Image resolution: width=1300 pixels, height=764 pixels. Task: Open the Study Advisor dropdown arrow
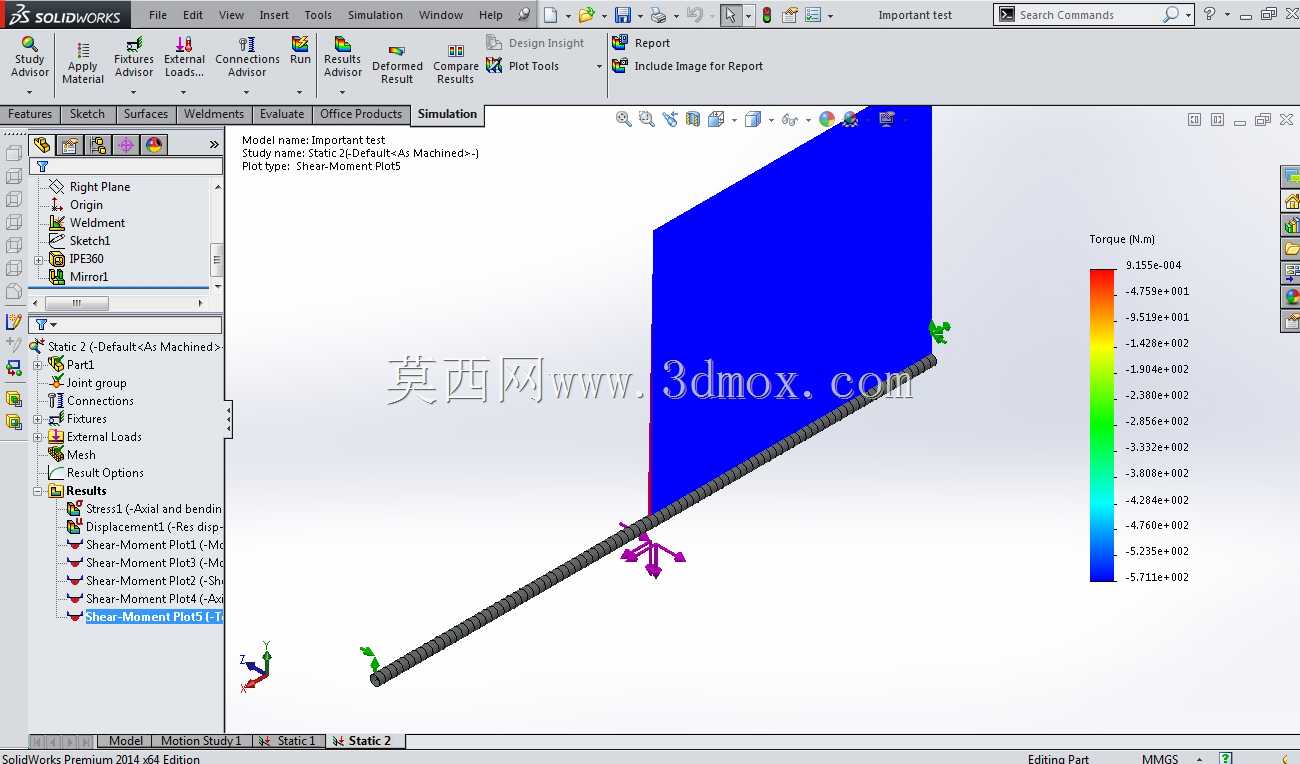pyautogui.click(x=29, y=92)
